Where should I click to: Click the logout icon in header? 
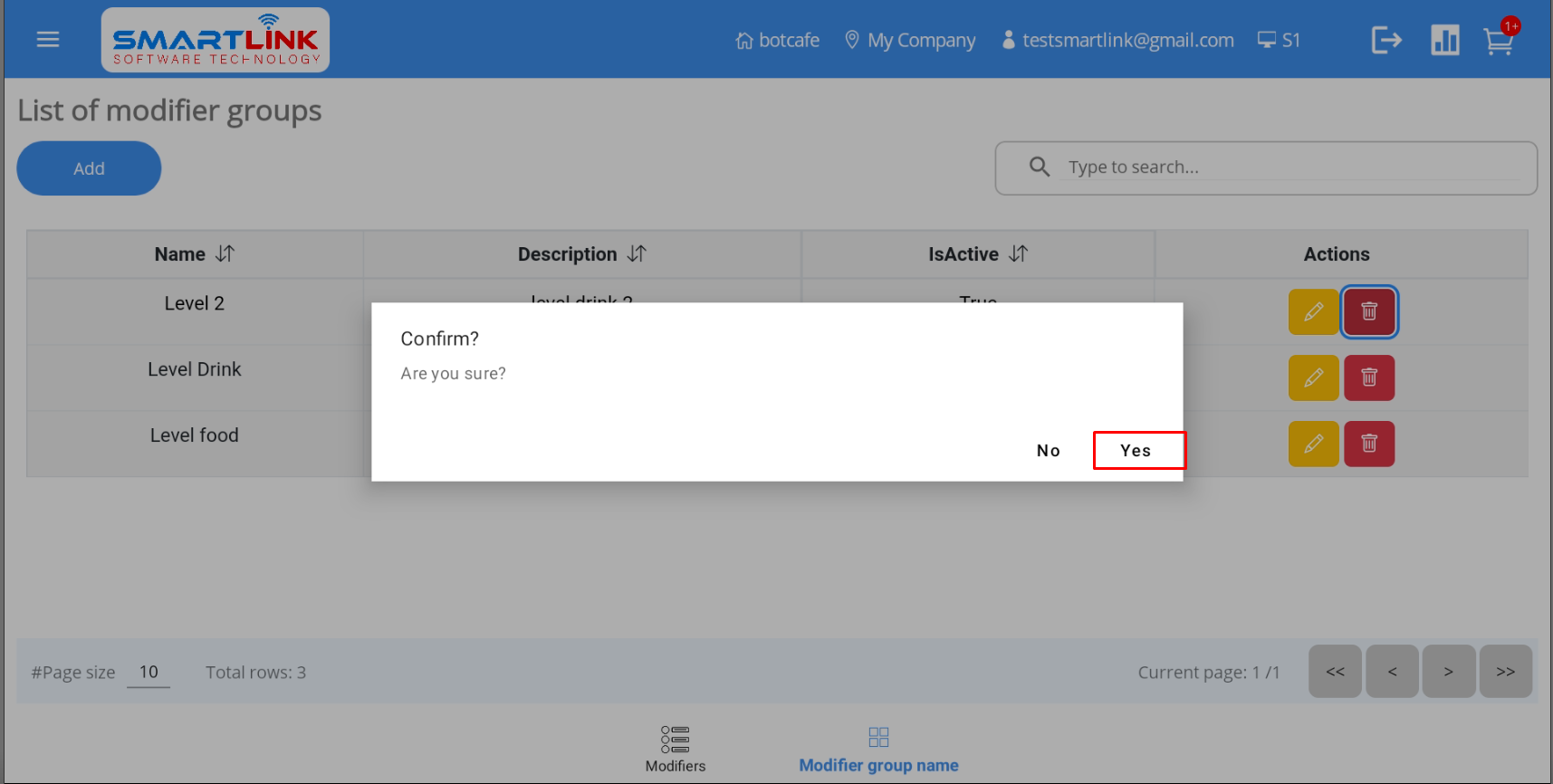(1385, 40)
